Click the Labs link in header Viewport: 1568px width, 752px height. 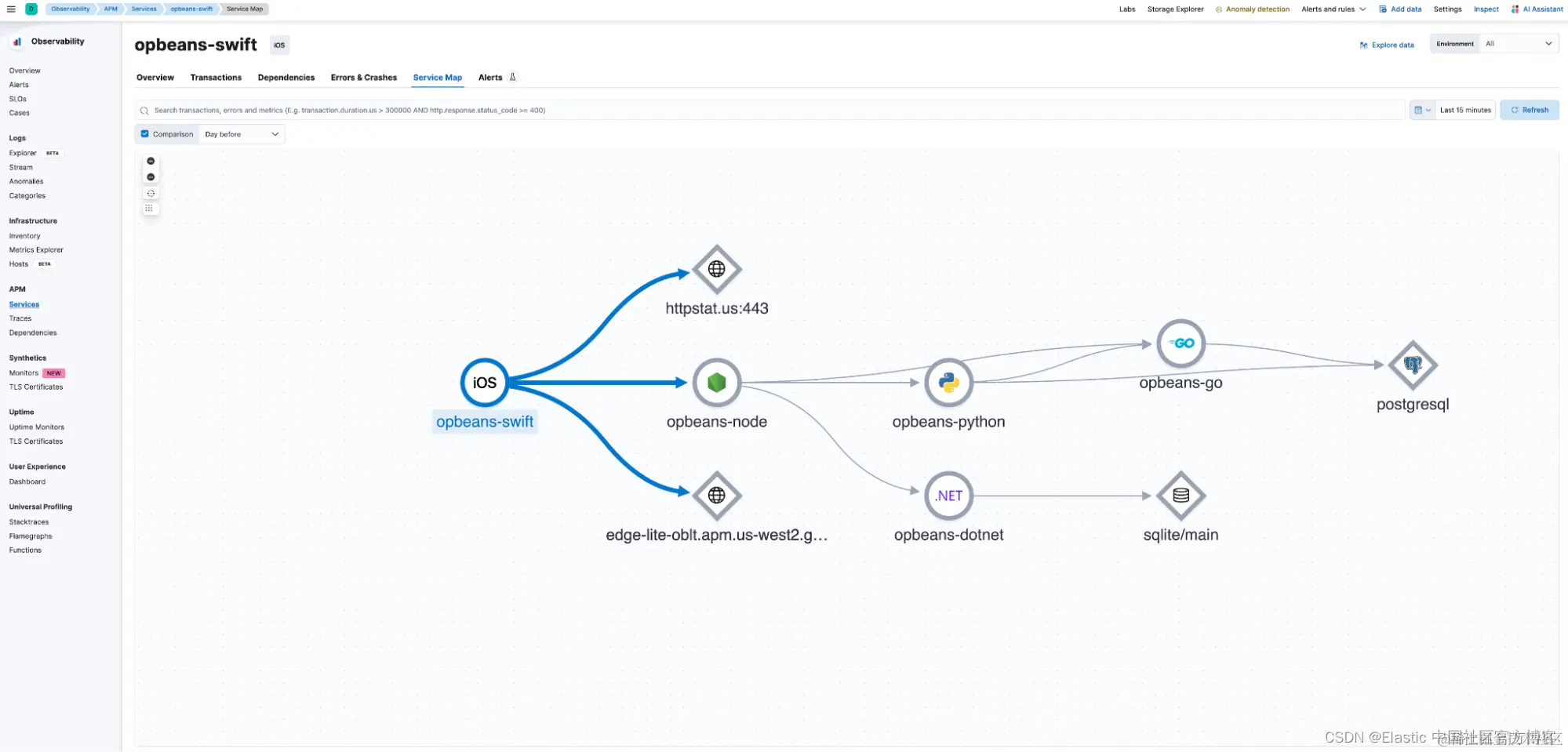1127,9
